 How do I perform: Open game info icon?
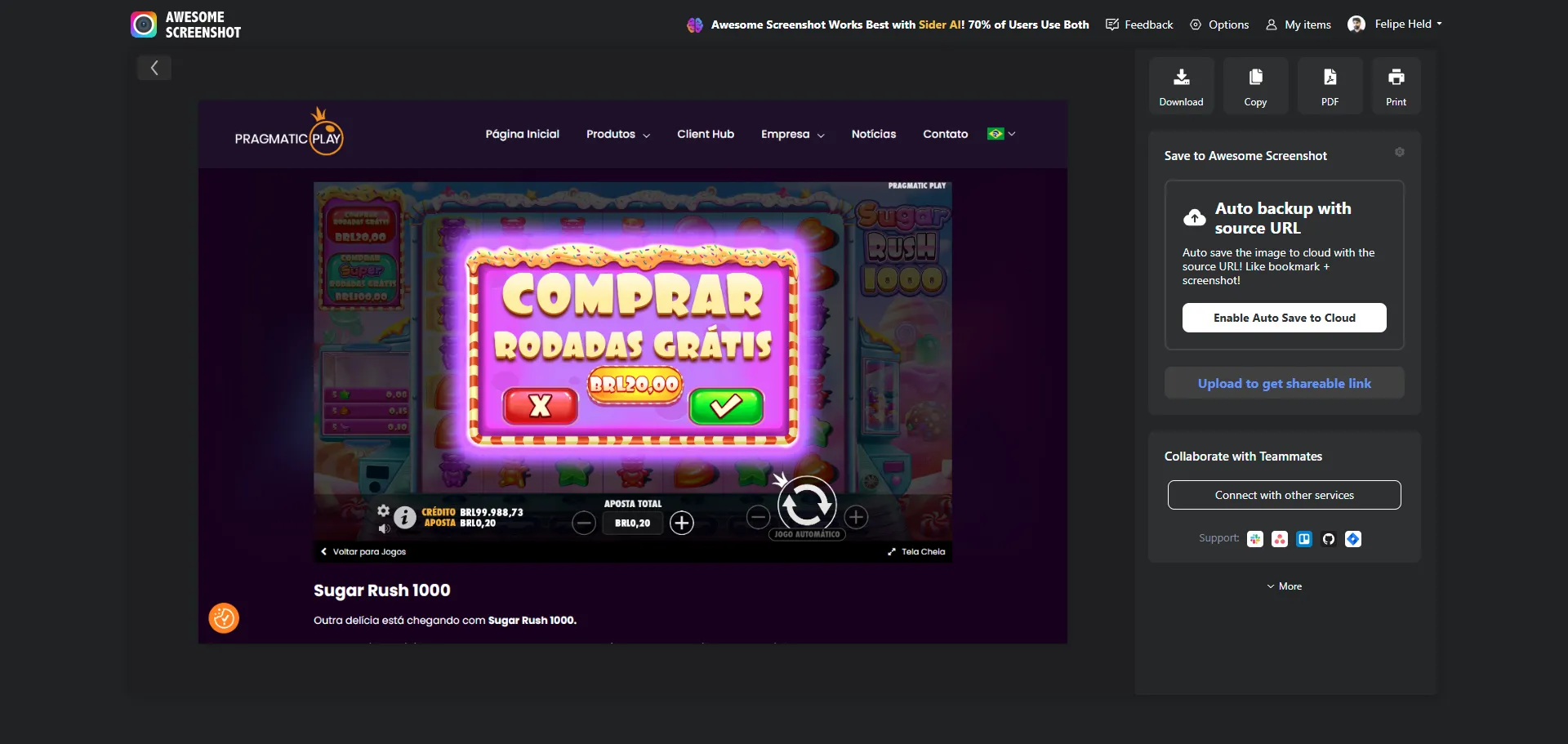click(x=405, y=517)
